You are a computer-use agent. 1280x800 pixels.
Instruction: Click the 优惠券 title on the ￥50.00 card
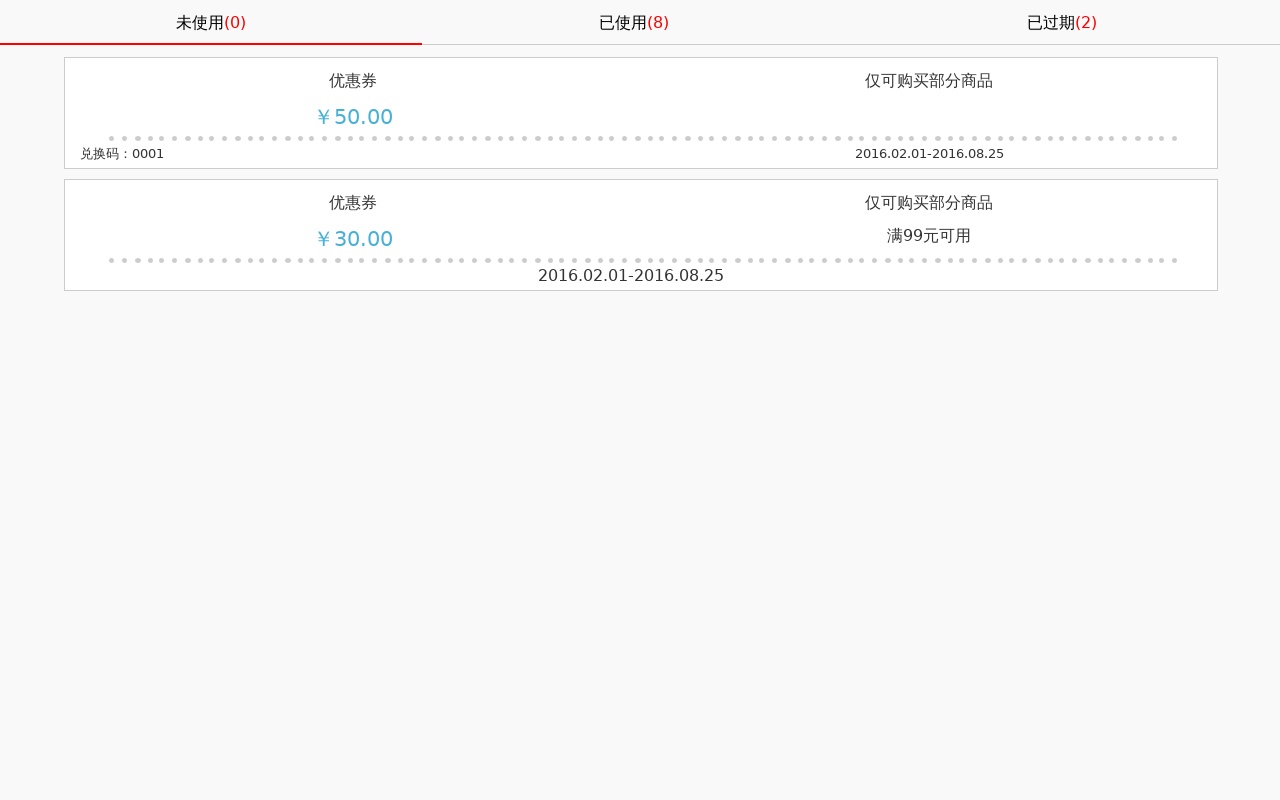[x=353, y=81]
